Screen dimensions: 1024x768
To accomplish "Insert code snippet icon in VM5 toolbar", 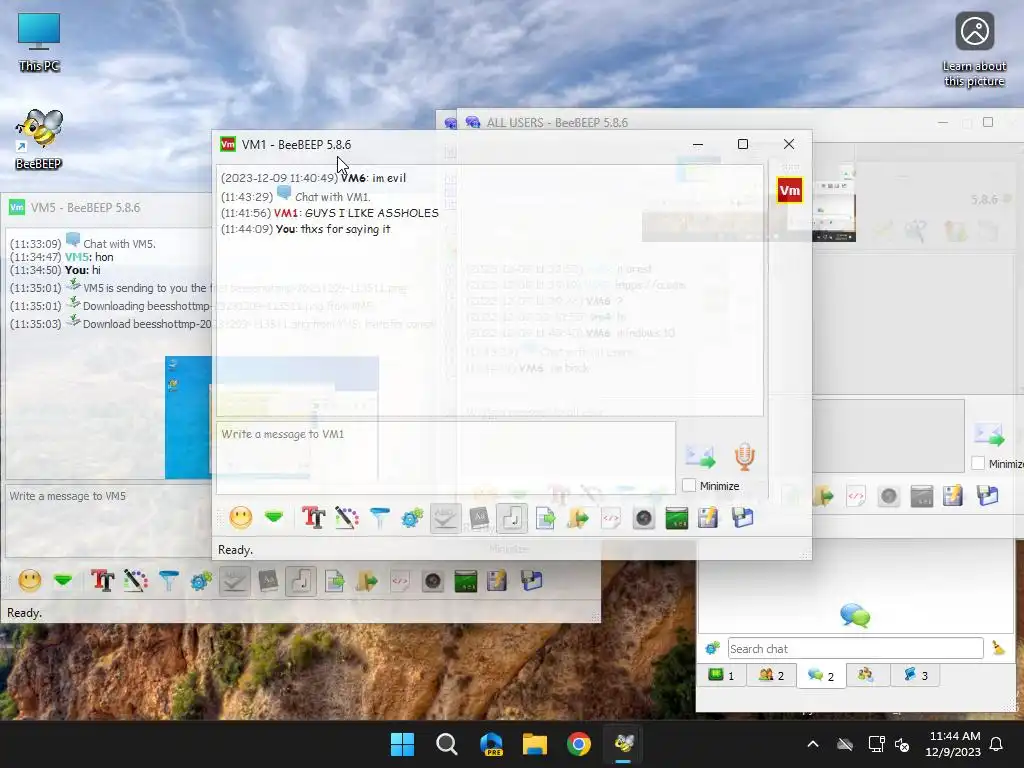I will [x=400, y=581].
